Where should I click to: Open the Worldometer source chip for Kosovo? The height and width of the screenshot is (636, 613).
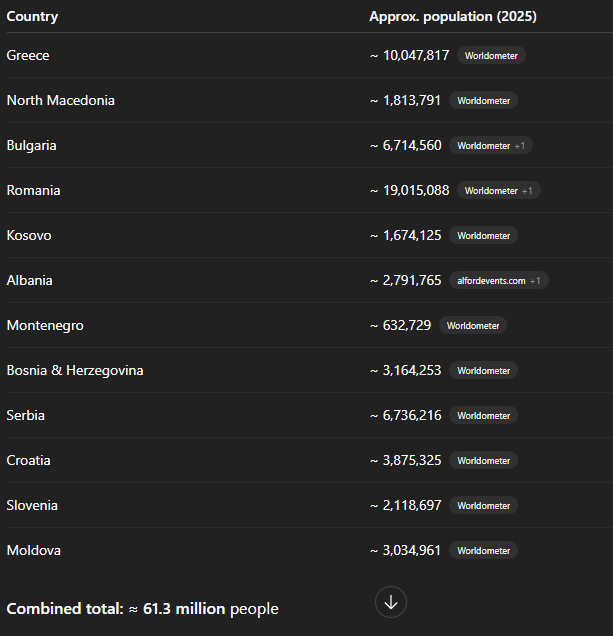(483, 236)
